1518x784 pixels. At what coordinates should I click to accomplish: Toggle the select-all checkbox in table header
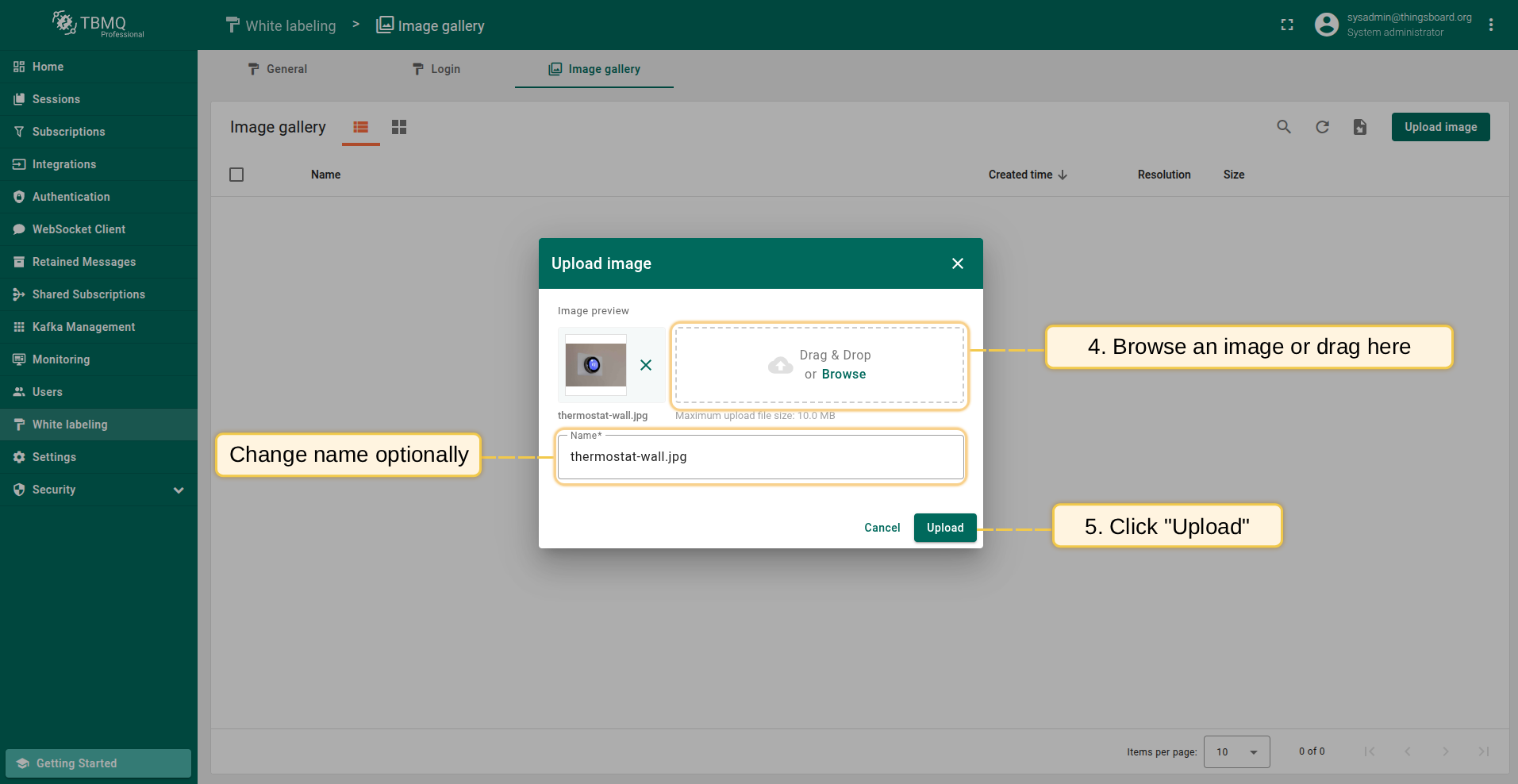[236, 175]
